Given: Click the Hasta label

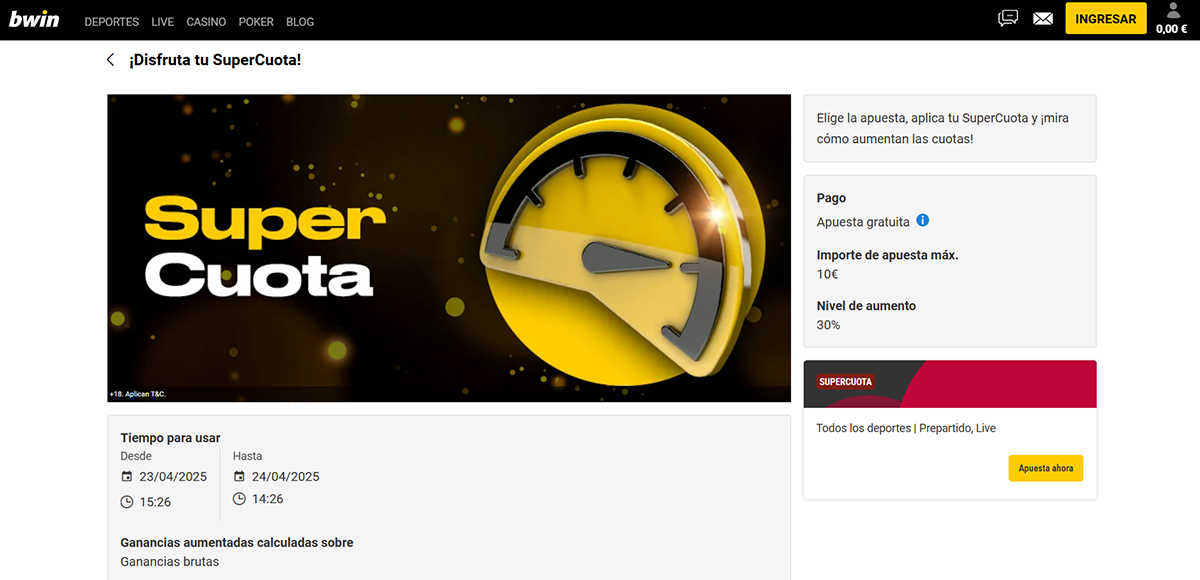Looking at the screenshot, I should point(247,456).
